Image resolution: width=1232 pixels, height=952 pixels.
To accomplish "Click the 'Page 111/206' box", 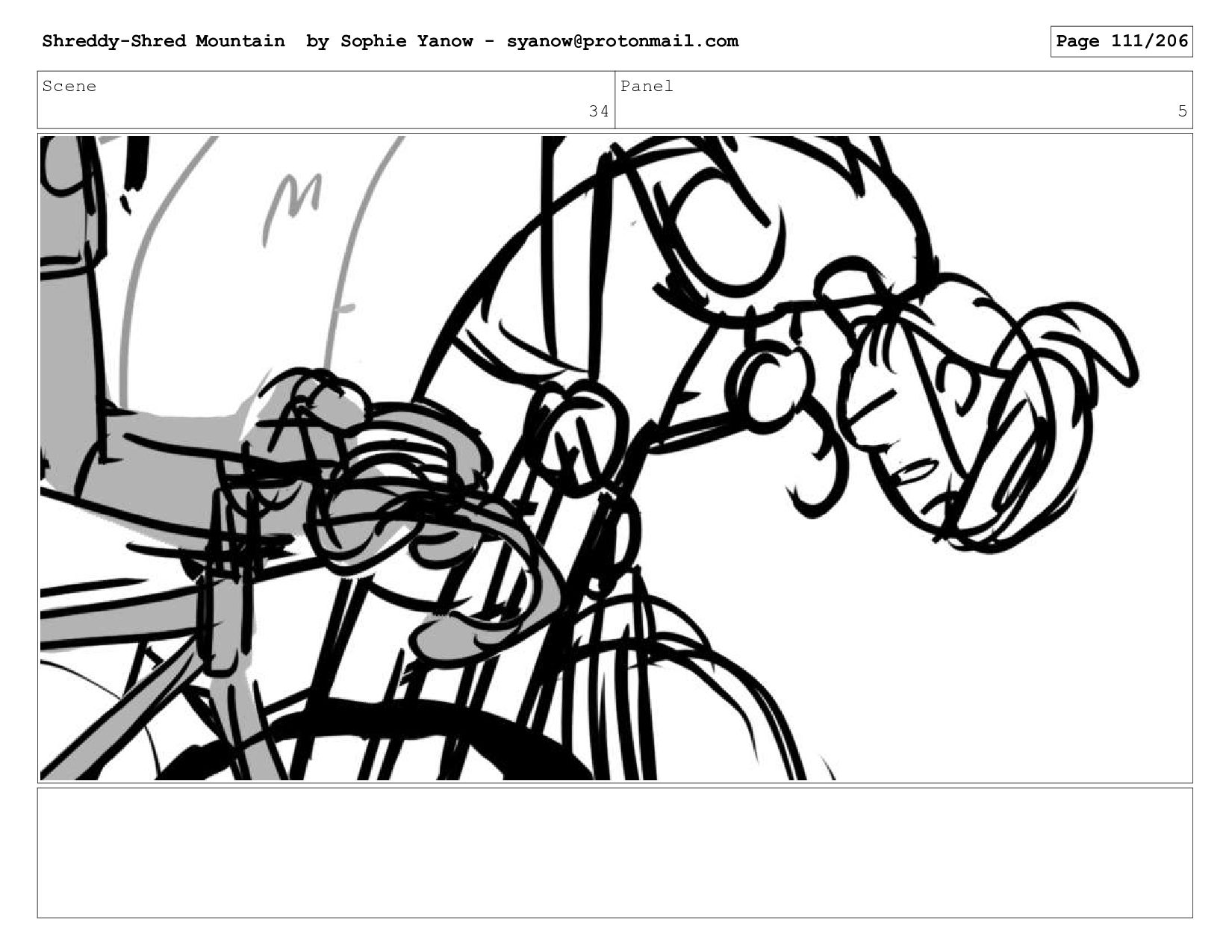I will (1121, 41).
